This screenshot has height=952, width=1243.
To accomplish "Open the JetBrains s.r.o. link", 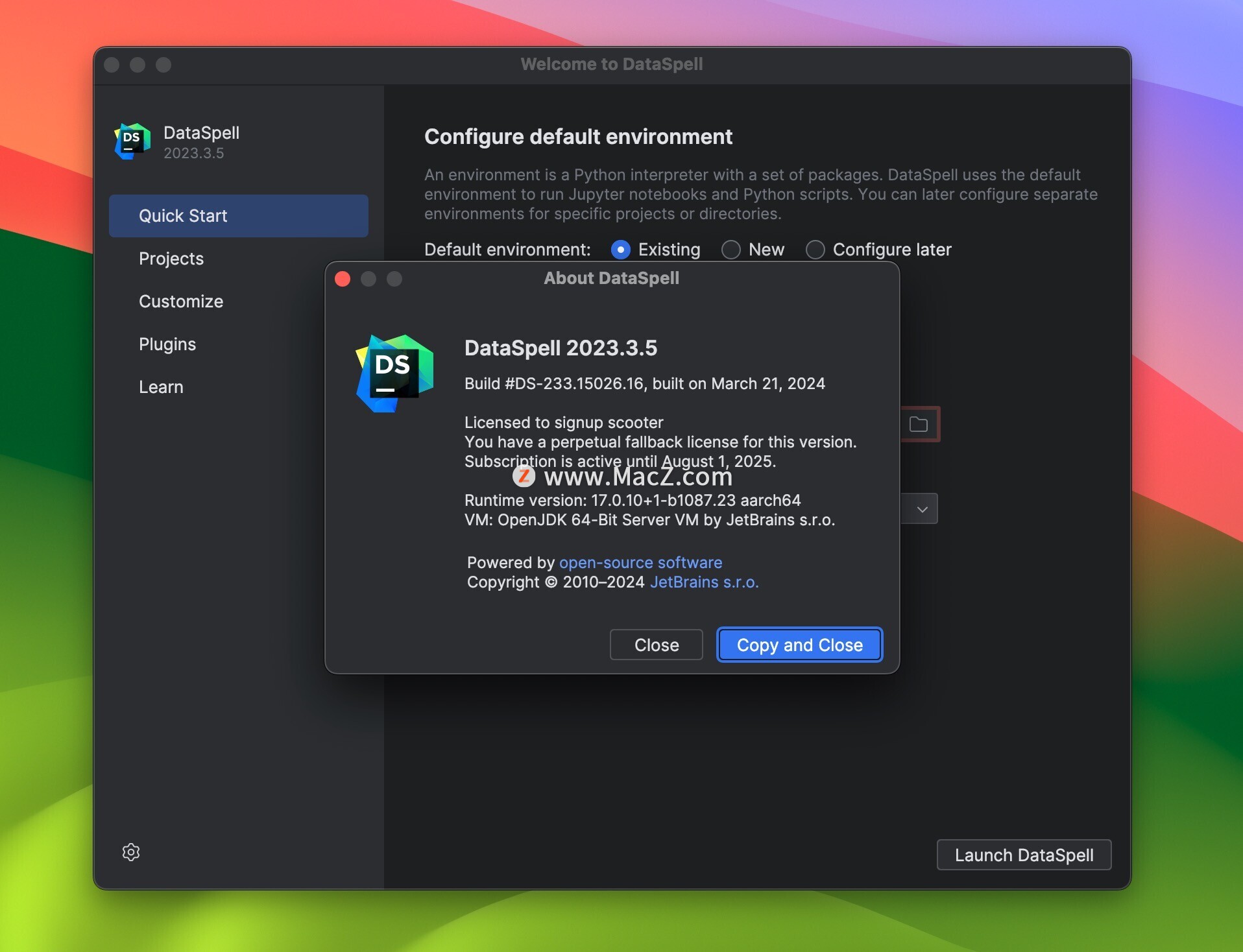I will coord(704,582).
